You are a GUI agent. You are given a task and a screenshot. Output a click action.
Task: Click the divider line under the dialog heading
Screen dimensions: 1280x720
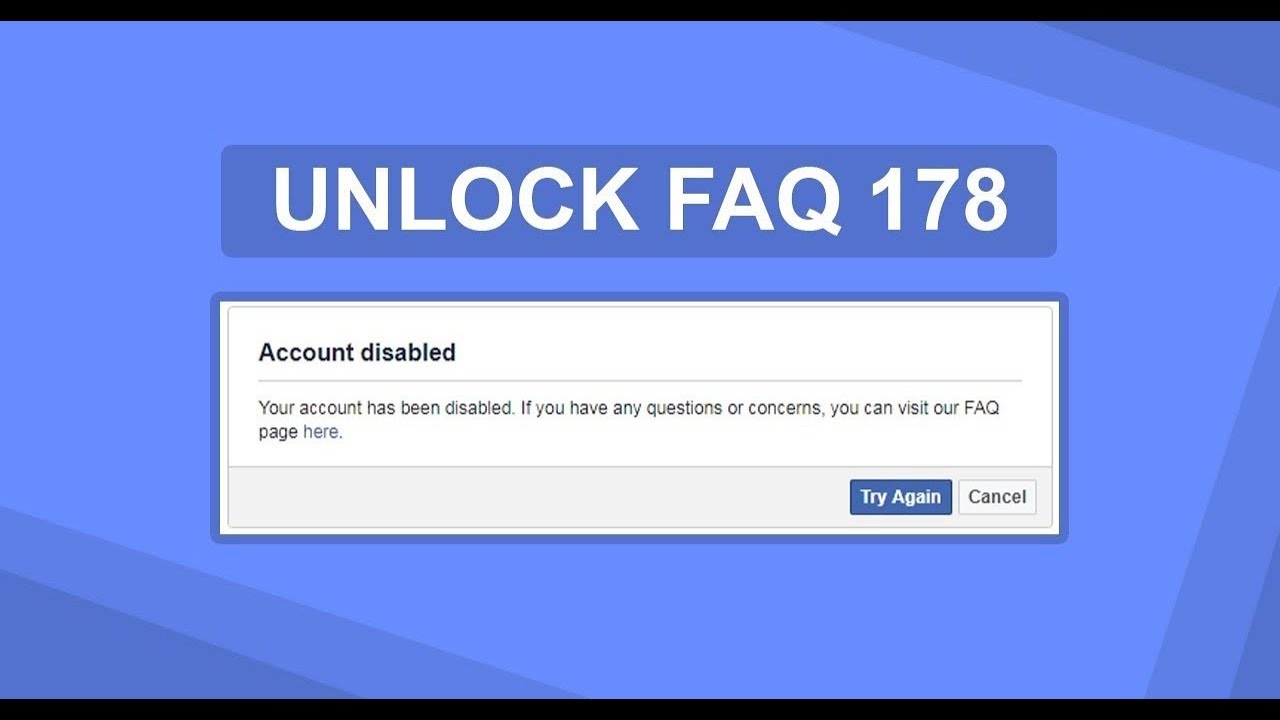(x=640, y=381)
